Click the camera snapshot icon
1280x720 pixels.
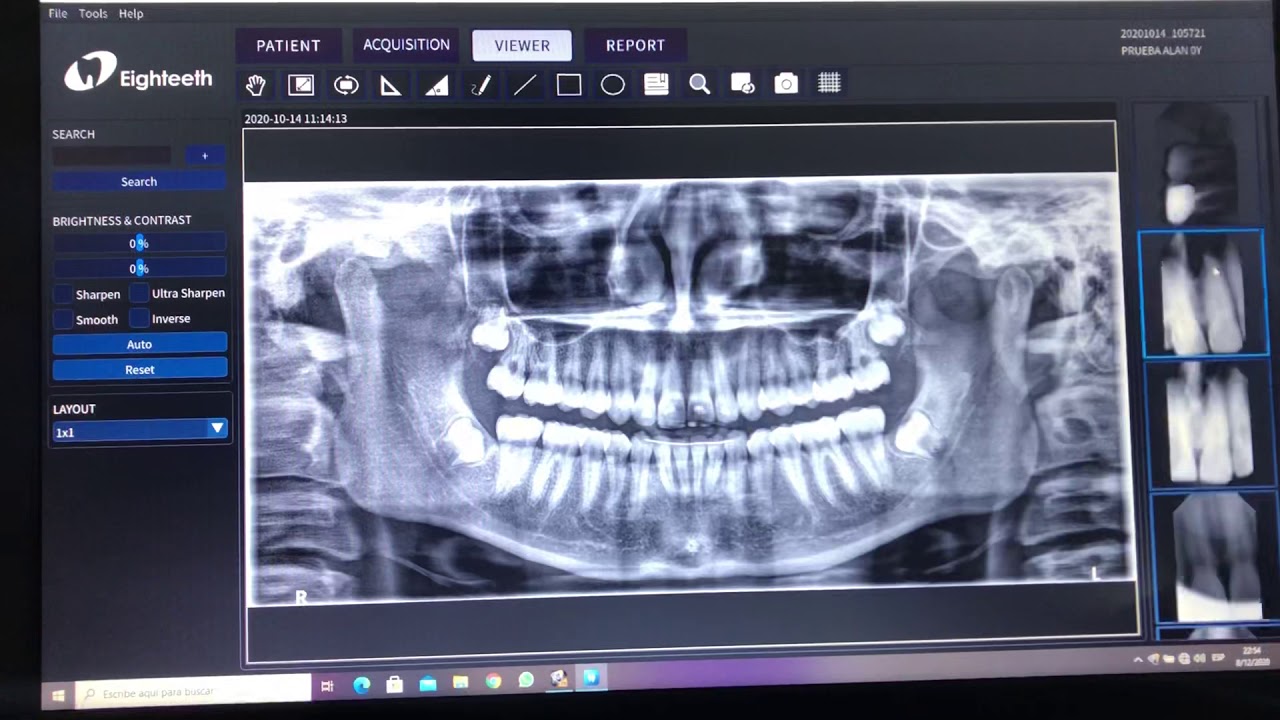coord(787,84)
